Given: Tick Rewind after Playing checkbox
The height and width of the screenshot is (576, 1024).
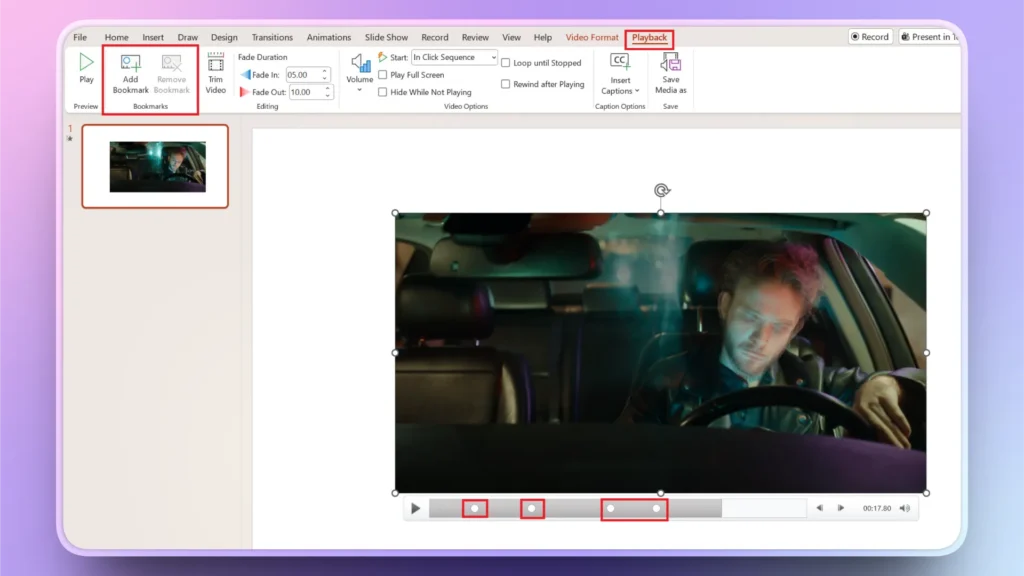Looking at the screenshot, I should click(505, 84).
